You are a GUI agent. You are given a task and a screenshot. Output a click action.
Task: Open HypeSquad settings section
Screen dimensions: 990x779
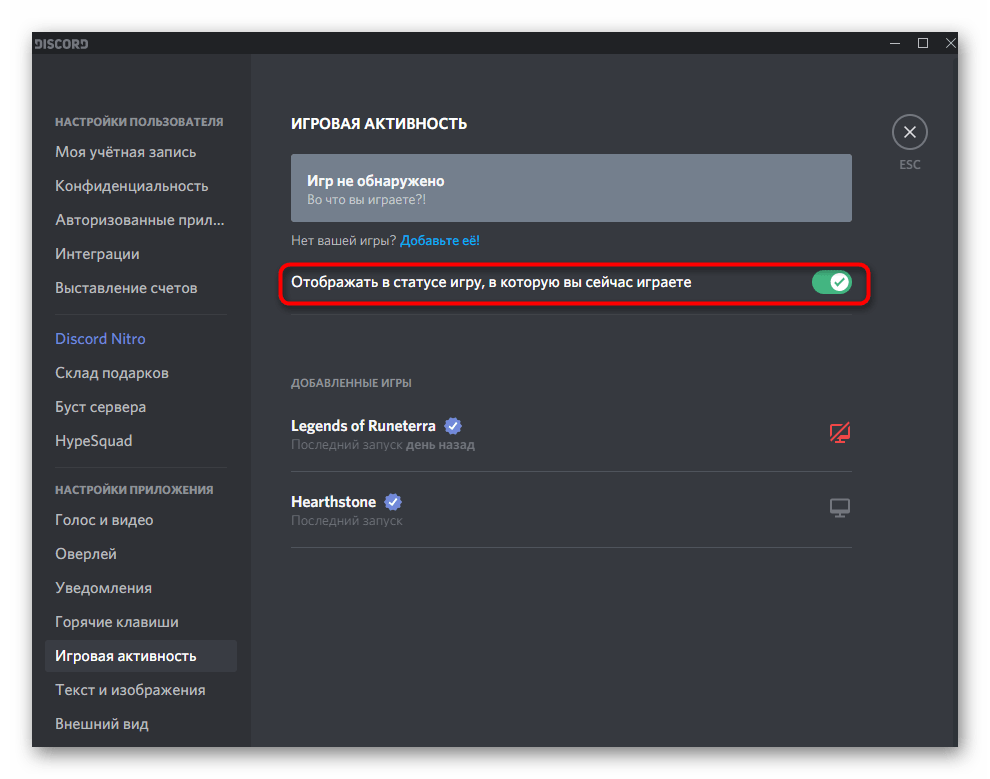tap(94, 441)
